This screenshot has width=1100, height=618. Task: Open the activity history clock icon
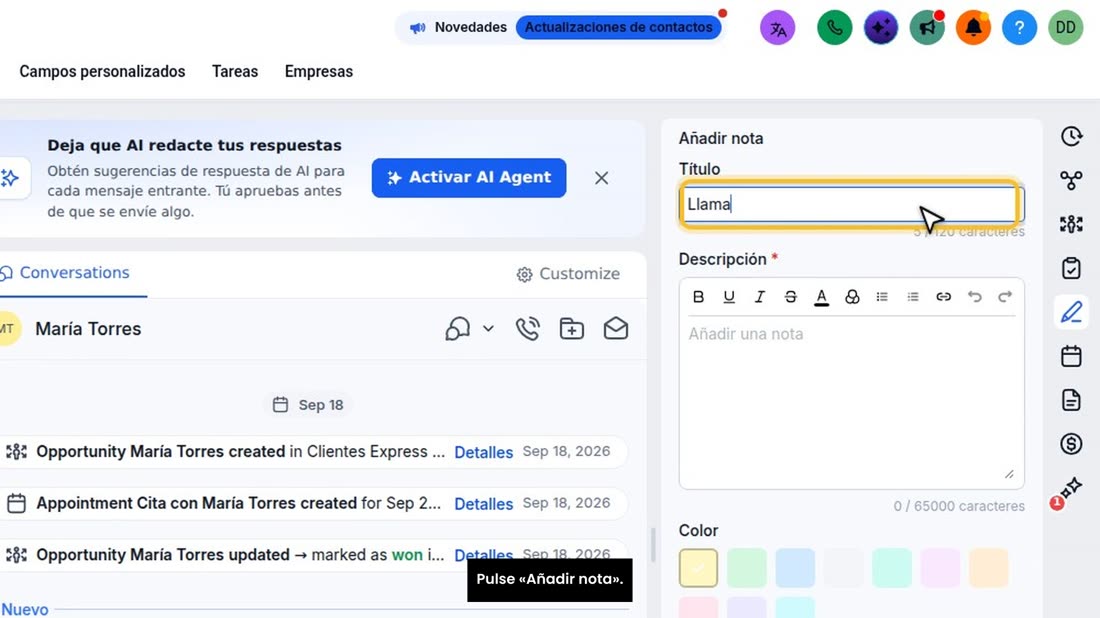(1071, 136)
